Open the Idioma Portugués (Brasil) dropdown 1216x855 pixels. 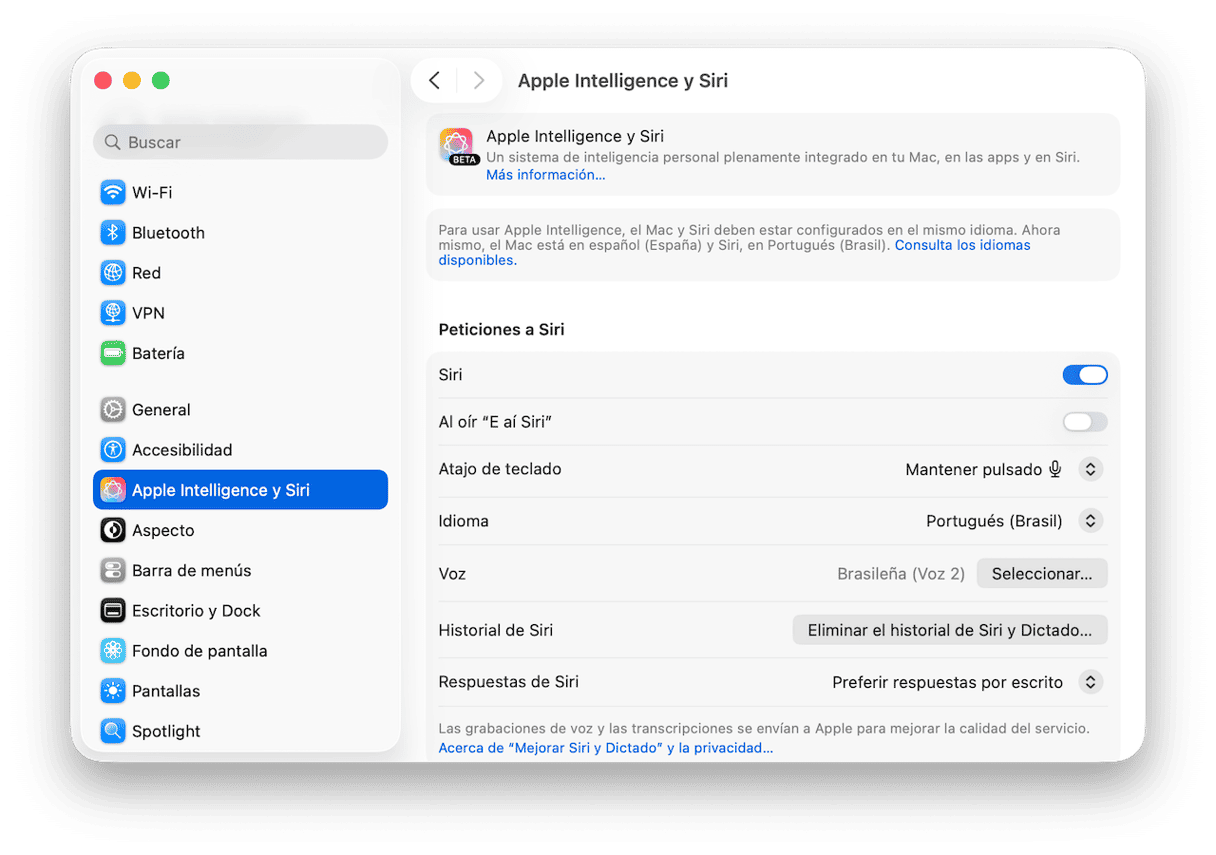[1091, 521]
